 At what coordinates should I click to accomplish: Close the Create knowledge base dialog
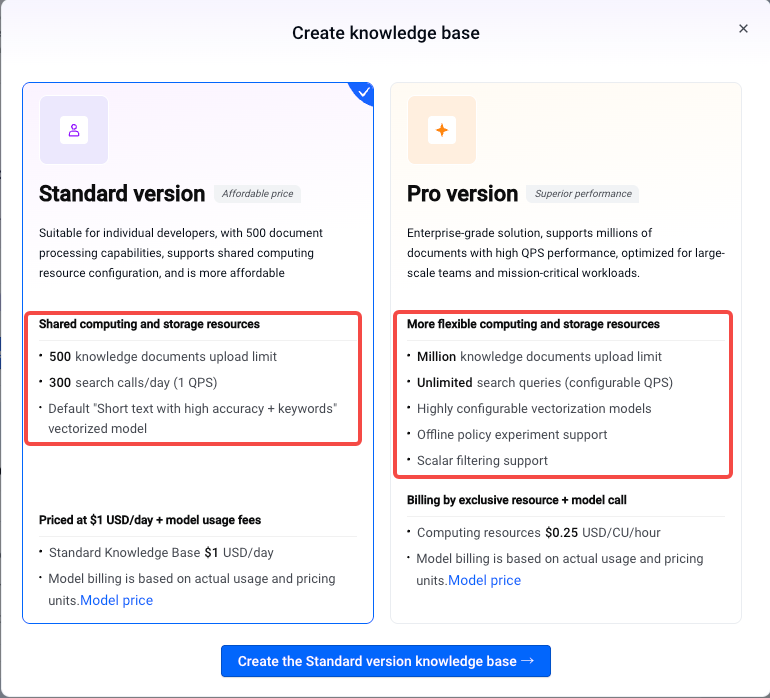[x=743, y=29]
